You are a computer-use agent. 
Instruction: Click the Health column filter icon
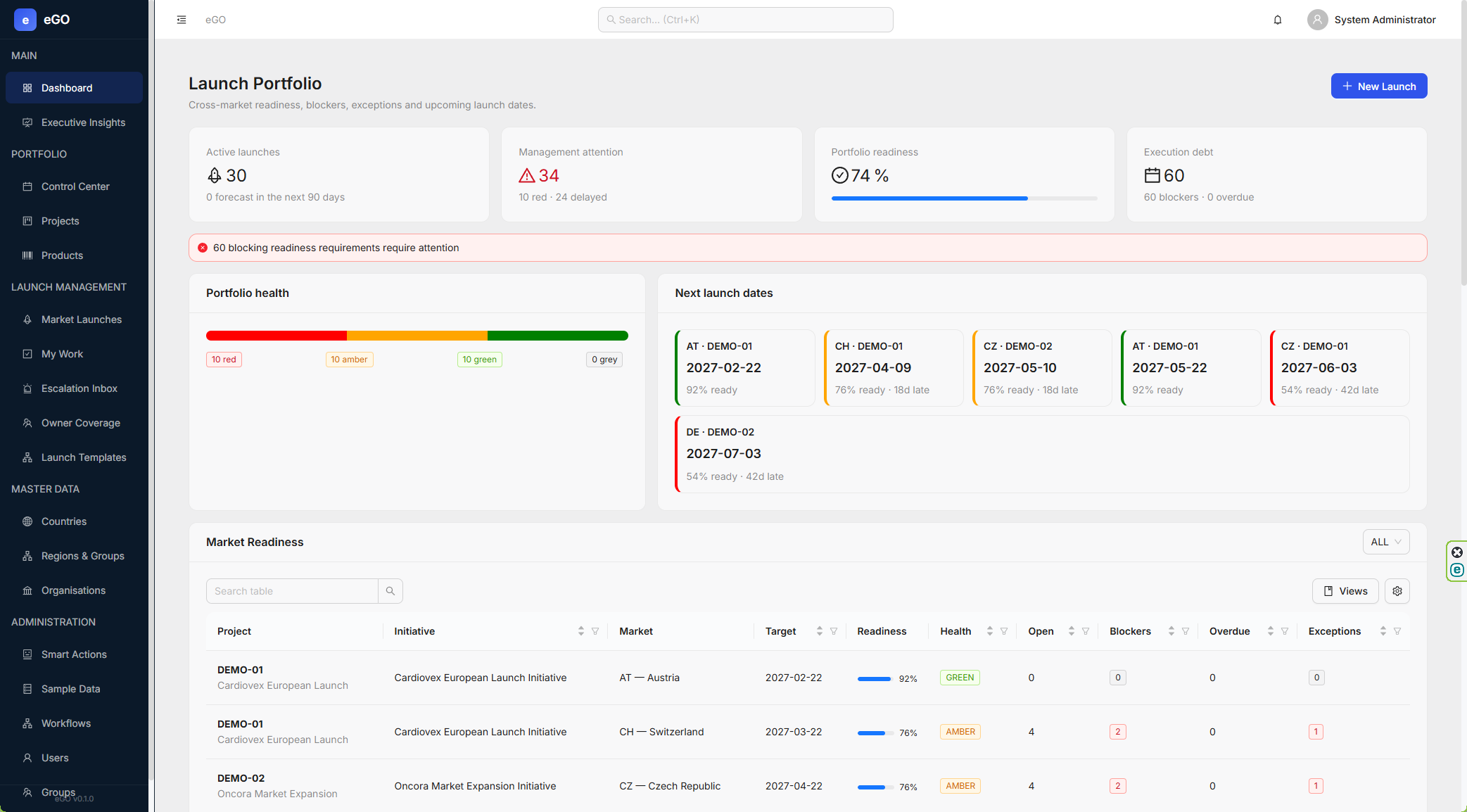[x=1004, y=631]
